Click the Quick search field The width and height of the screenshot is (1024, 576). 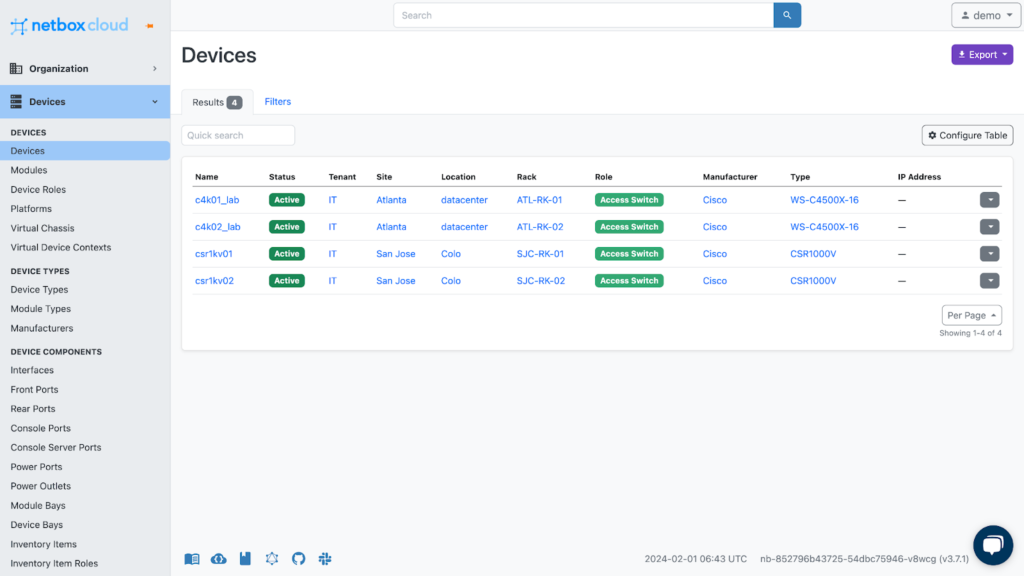[238, 135]
